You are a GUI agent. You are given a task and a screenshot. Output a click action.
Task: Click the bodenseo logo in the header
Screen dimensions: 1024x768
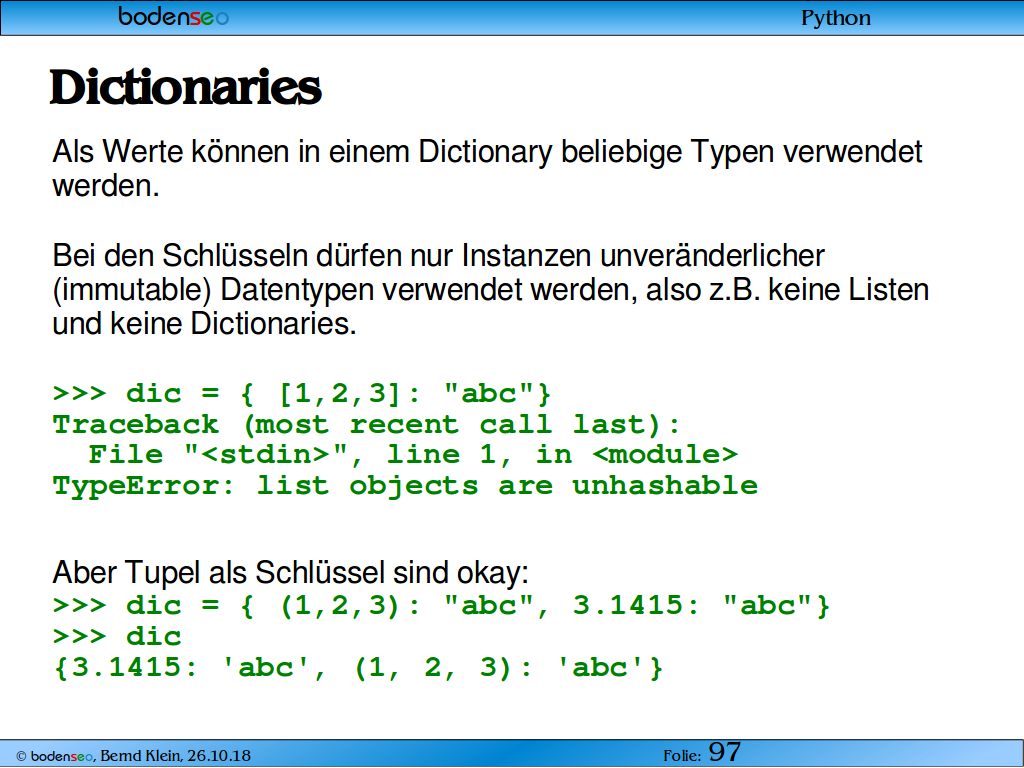(174, 16)
